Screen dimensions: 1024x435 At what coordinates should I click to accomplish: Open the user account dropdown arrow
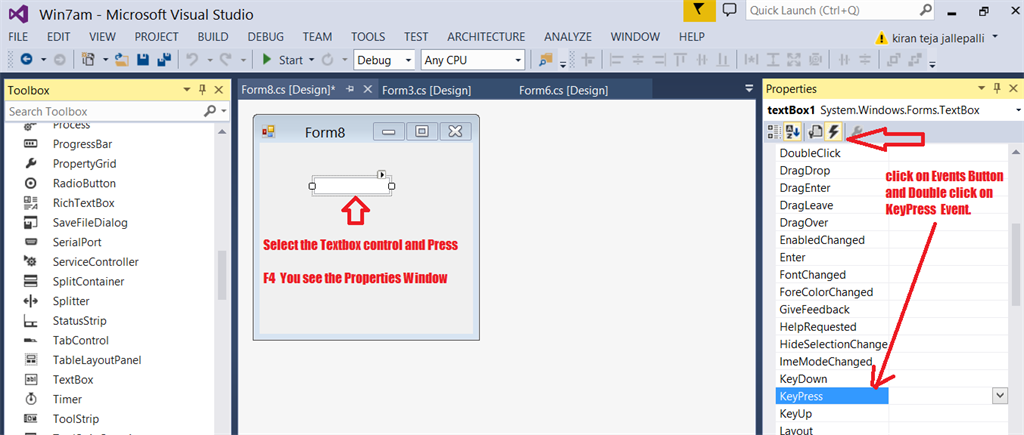995,37
